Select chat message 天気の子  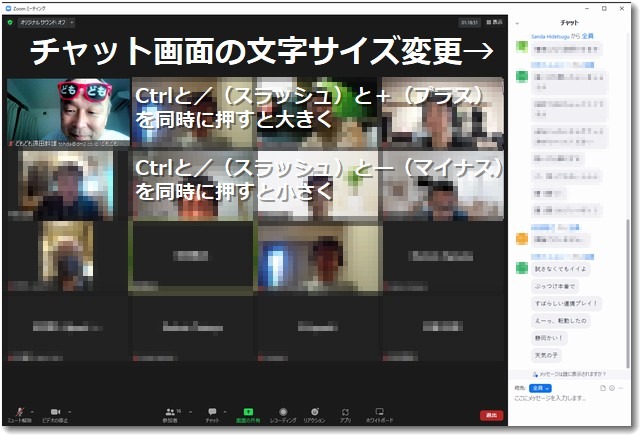[x=546, y=355]
